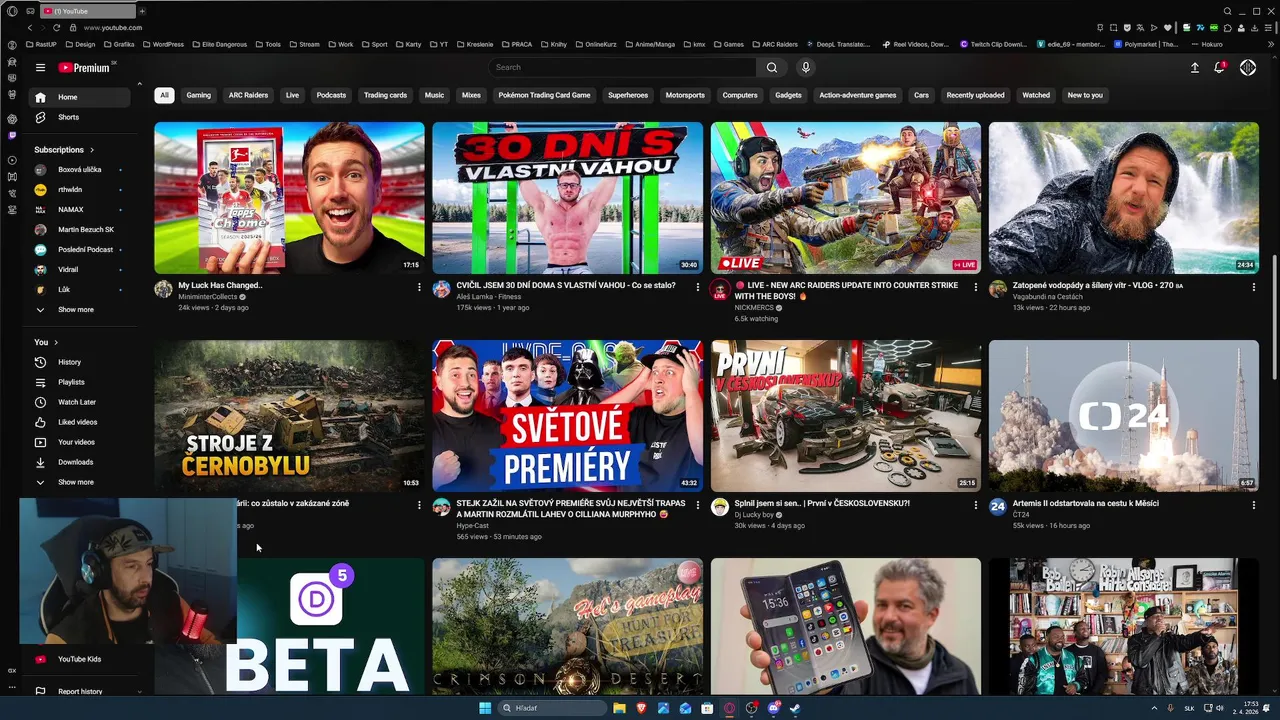Open Steam from the taskbar
The height and width of the screenshot is (720, 1280).
pyautogui.click(x=795, y=708)
